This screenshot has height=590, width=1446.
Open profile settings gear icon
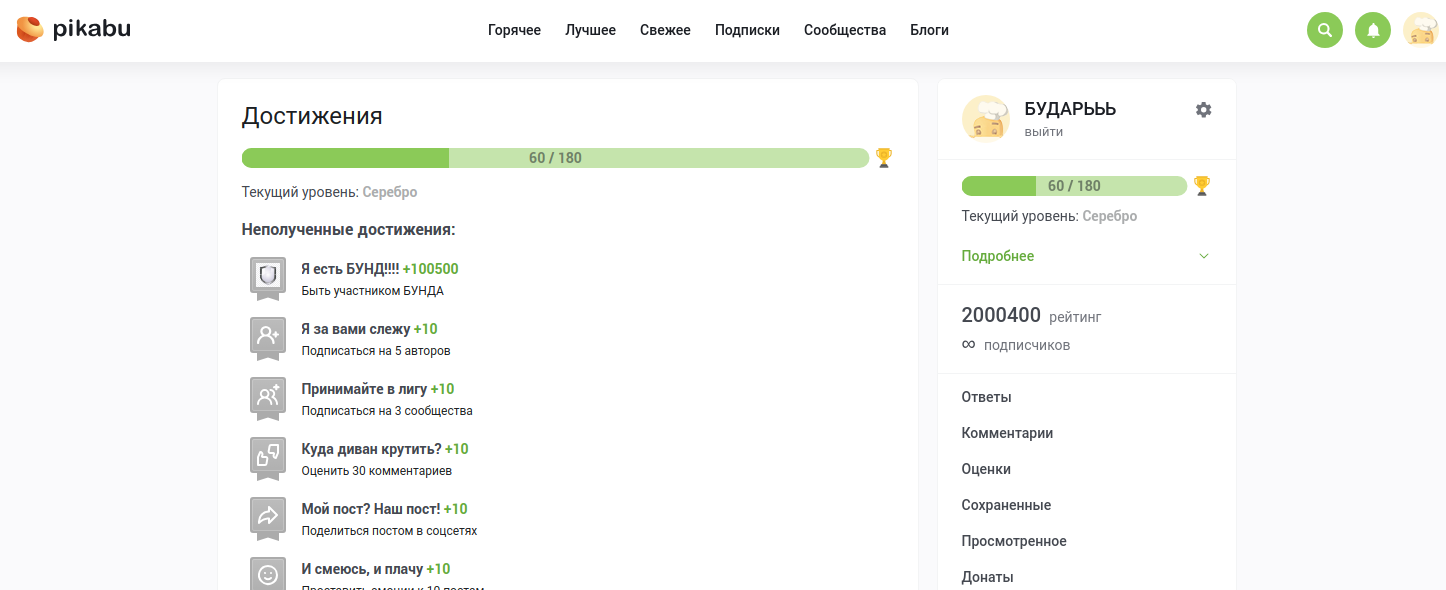click(1204, 110)
